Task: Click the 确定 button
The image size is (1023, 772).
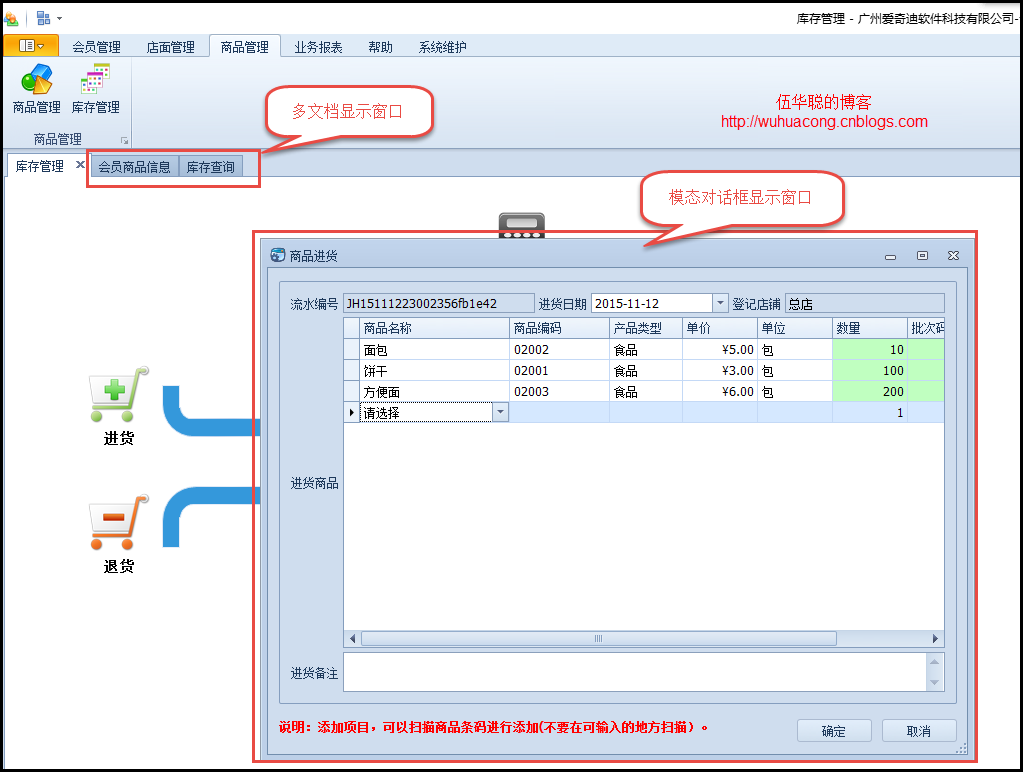Action: 834,731
